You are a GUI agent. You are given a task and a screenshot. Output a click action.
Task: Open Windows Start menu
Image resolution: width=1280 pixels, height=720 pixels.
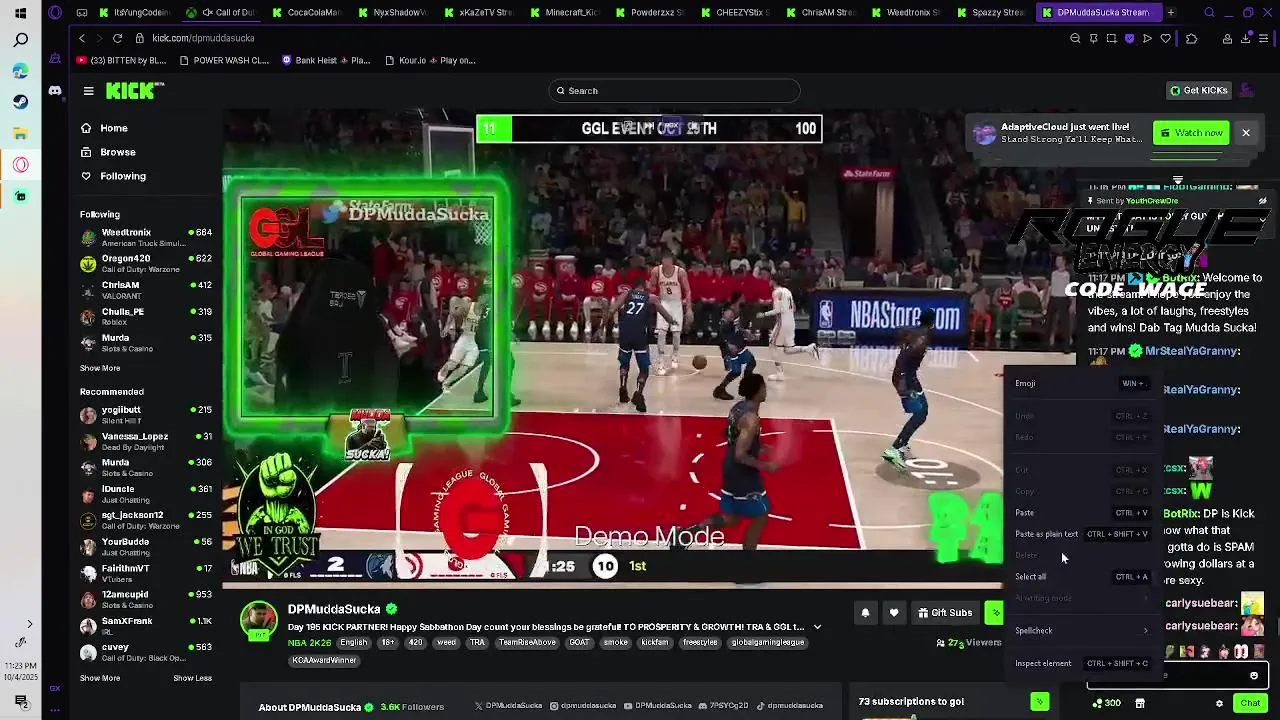click(x=20, y=13)
